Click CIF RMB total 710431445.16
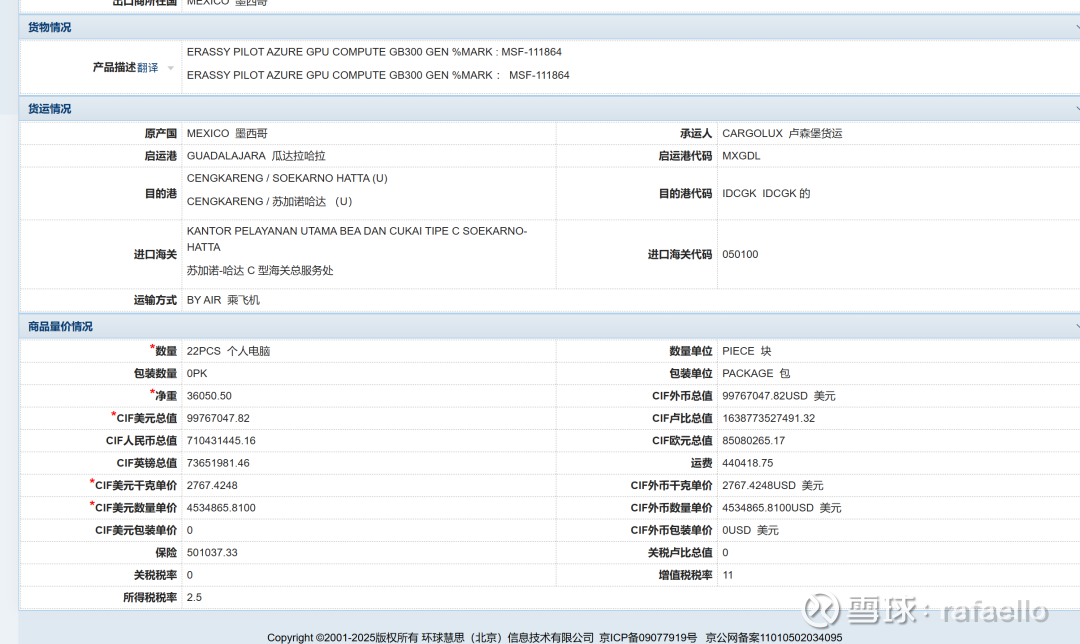Viewport: 1080px width, 644px height. coord(221,441)
